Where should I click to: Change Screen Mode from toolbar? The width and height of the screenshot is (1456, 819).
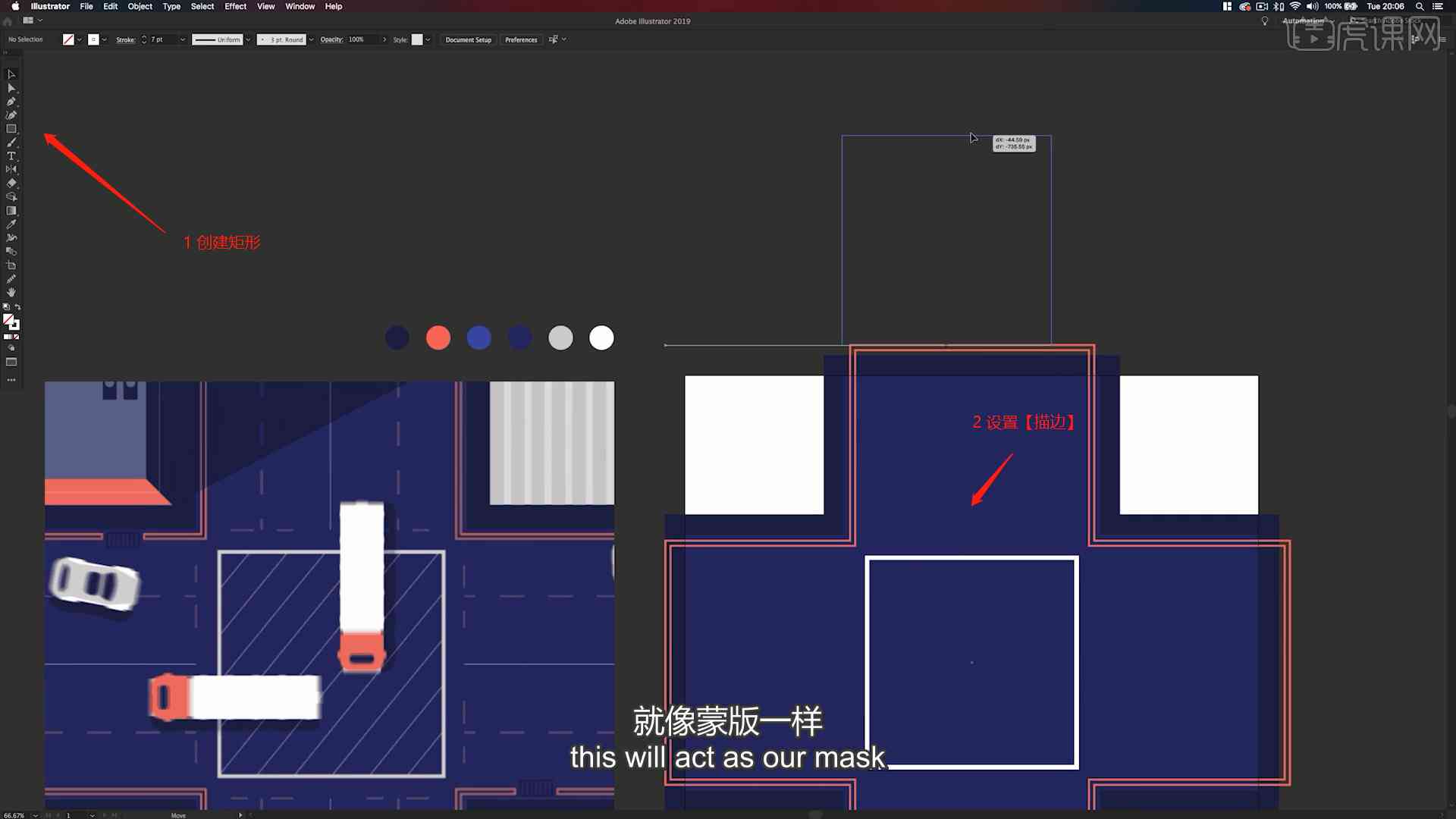click(x=11, y=362)
